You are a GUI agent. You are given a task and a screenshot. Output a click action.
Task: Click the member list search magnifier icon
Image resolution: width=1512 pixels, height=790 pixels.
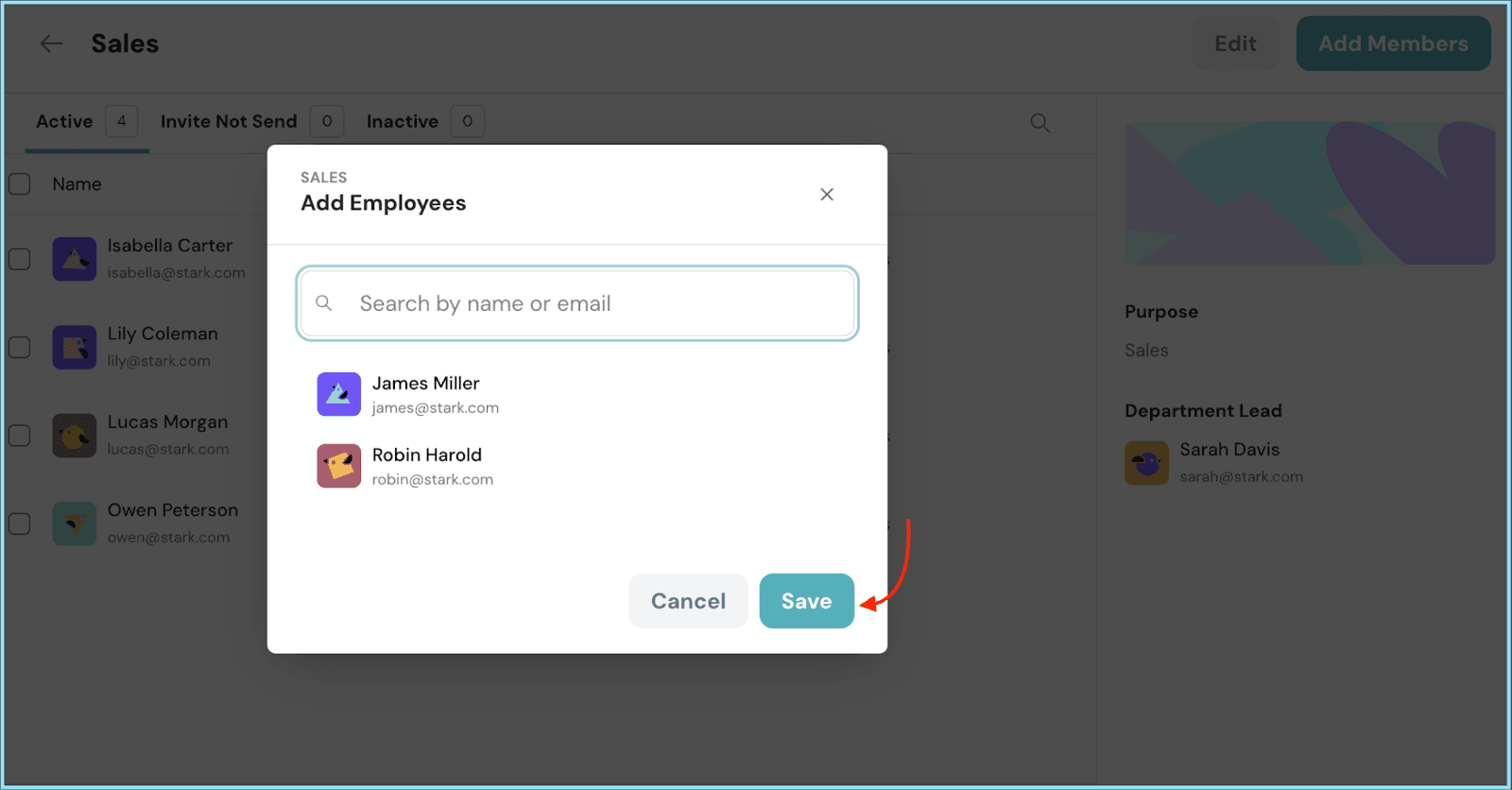[x=1039, y=123]
